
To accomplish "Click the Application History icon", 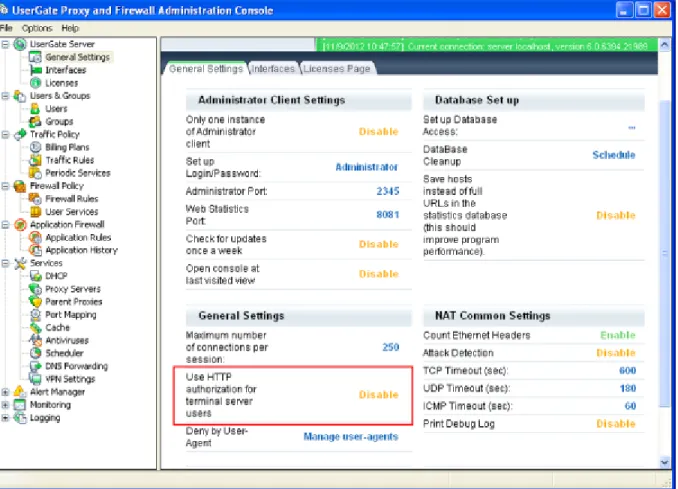I will pyautogui.click(x=35, y=250).
